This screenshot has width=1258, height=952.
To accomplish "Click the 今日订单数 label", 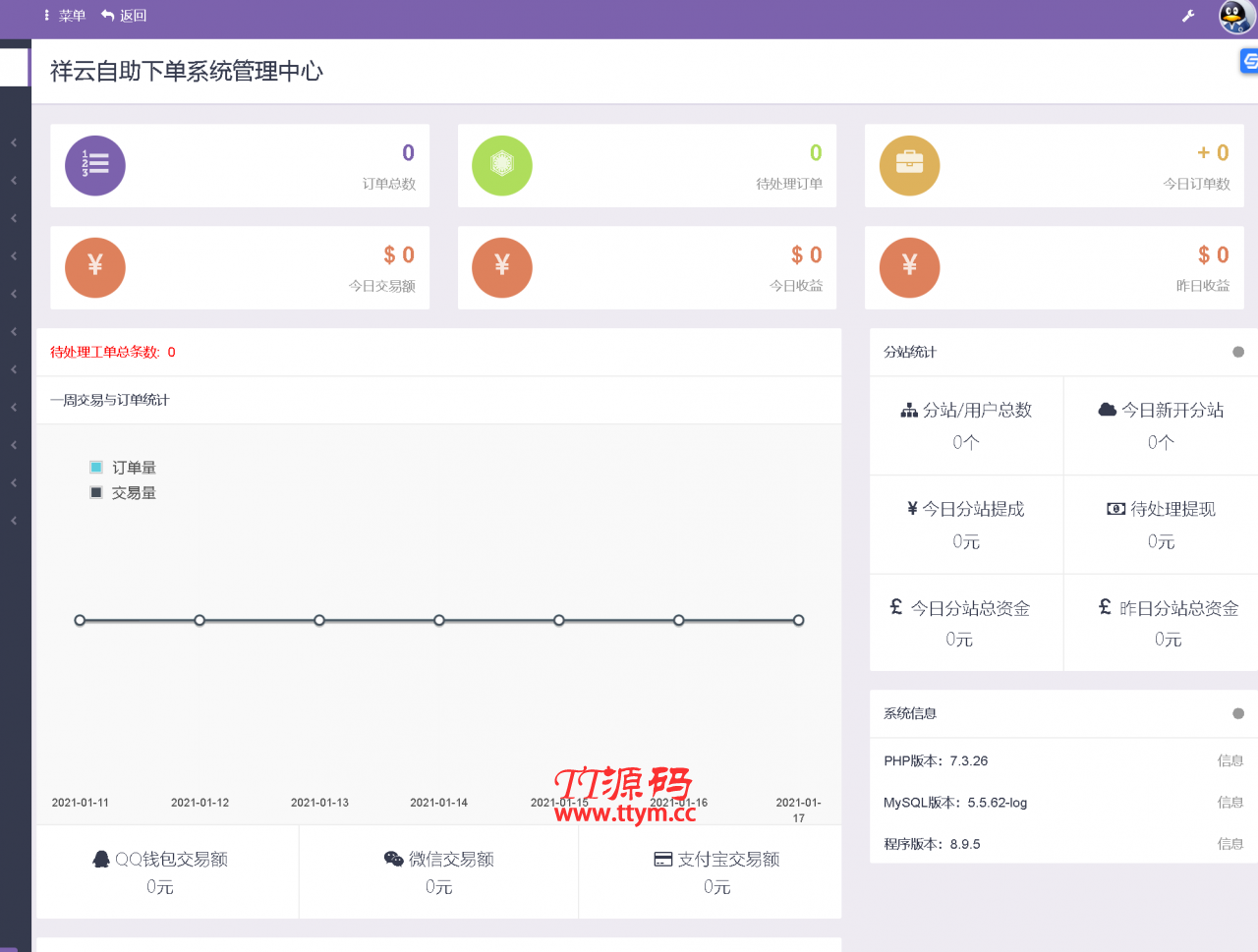I will pos(1197,184).
